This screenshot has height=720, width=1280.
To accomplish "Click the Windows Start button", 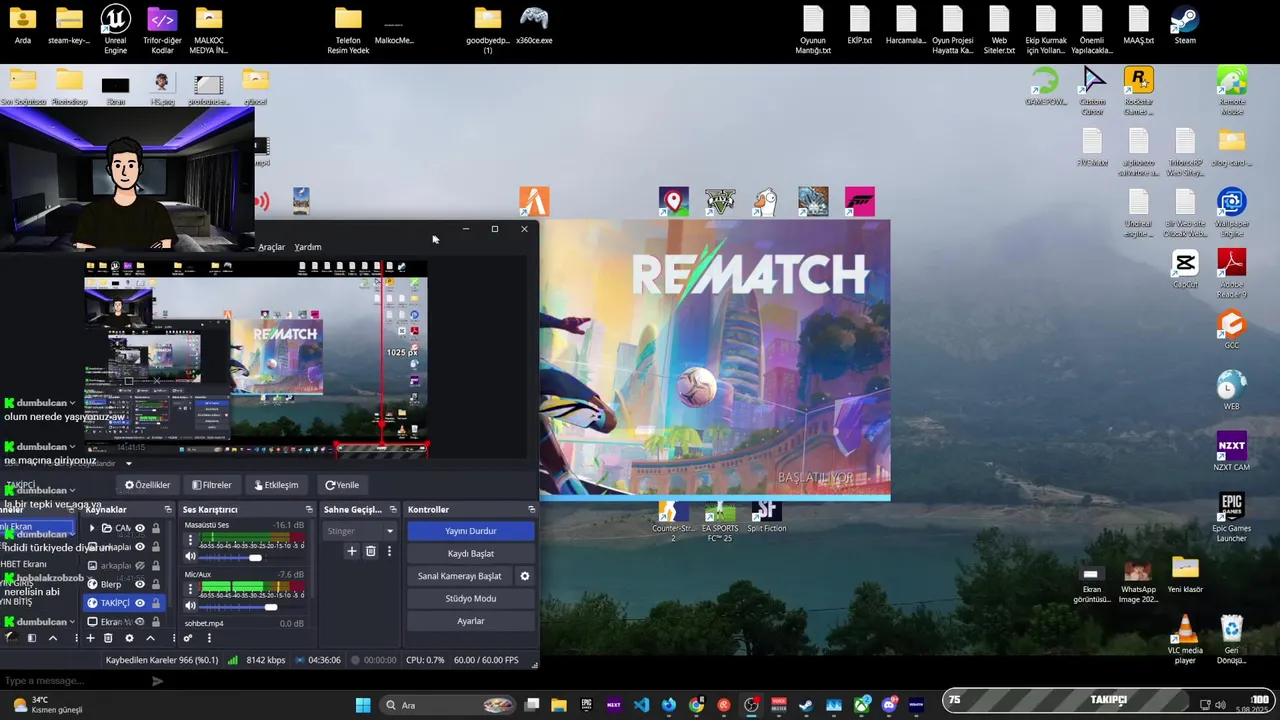I will pos(363,705).
